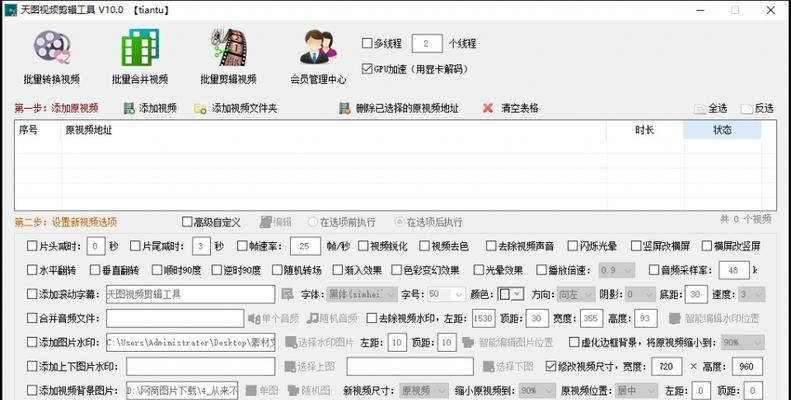
Task: Click 序号 column header
Action: click(38, 130)
